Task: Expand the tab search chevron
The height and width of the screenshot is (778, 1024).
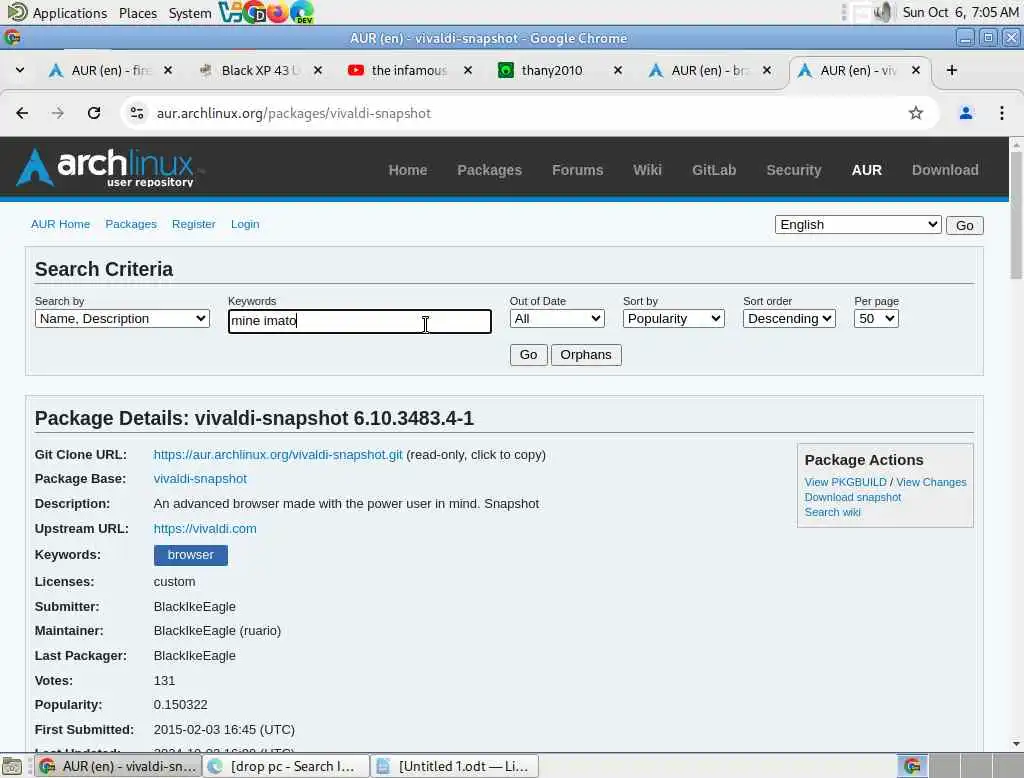Action: 20,70
